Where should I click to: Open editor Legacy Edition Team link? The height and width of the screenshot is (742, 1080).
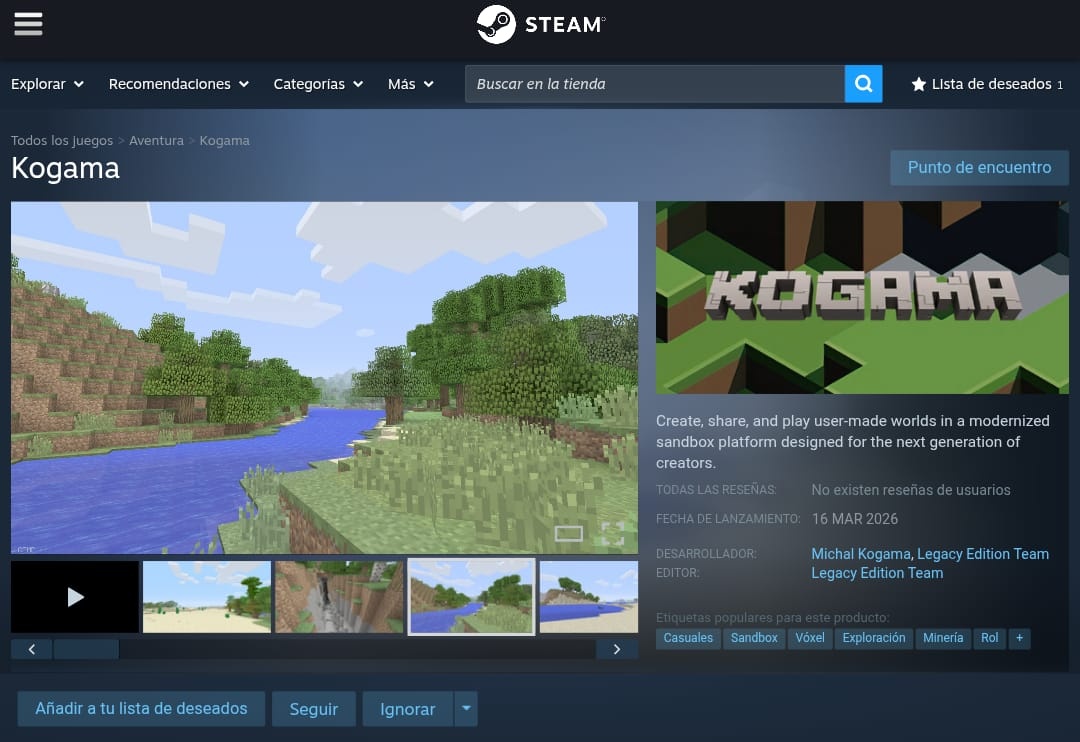pos(877,573)
